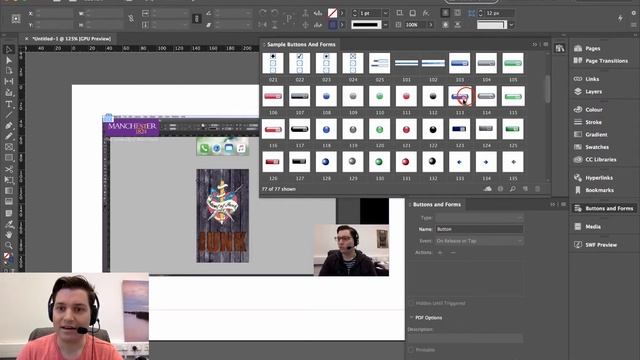640x360 pixels.
Task: Open the Event dropdown On Release or Tap
Action: [479, 241]
